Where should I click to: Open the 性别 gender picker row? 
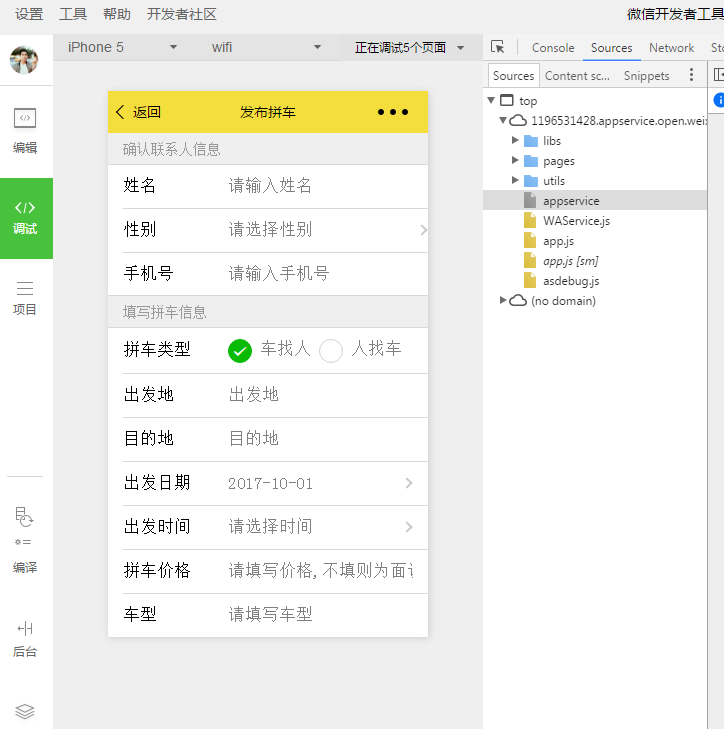[268, 230]
